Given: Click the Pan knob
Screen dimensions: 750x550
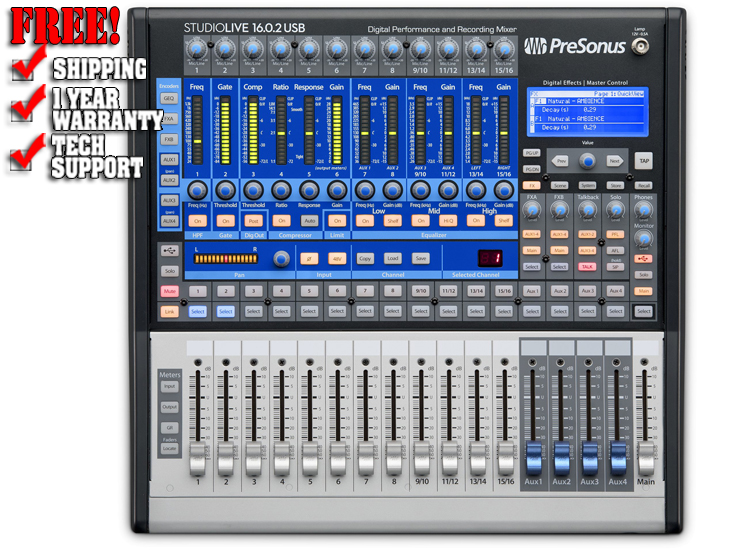Looking at the screenshot, I should point(281,259).
